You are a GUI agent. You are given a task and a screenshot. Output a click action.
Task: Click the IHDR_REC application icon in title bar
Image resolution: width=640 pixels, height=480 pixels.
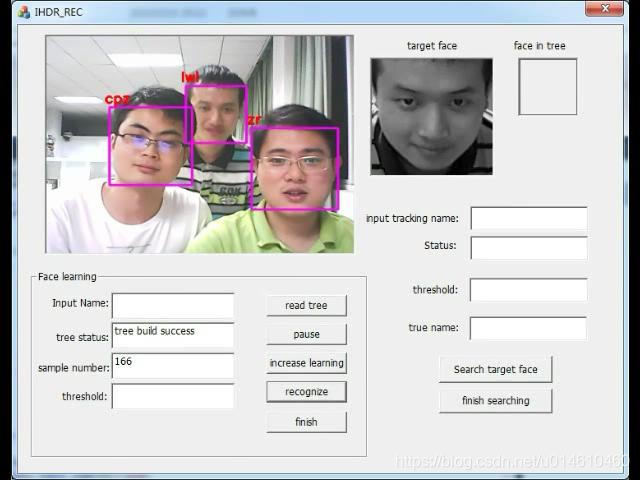coord(24,12)
